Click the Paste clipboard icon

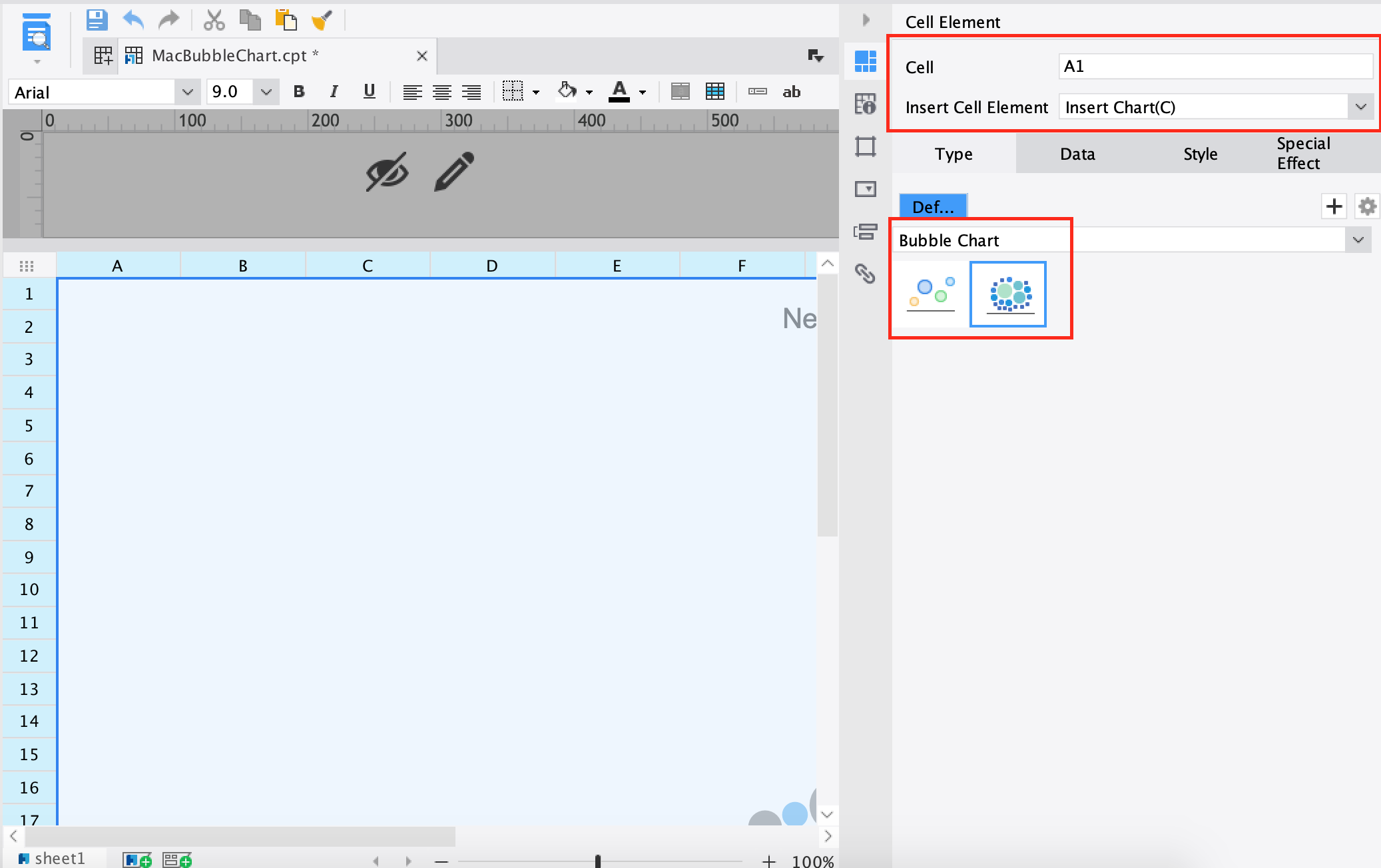point(286,20)
